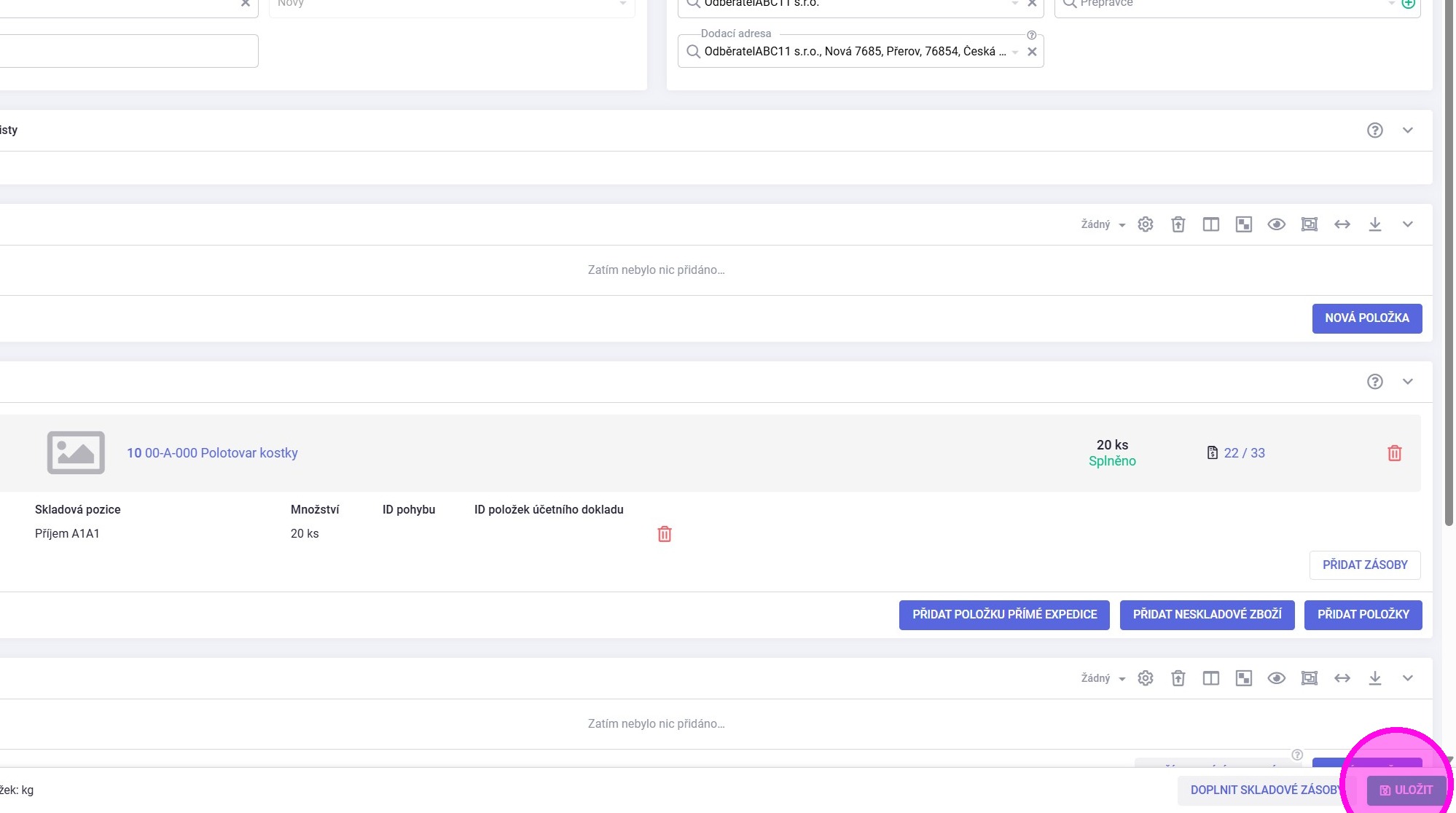Toggle checkered view icon in lower toolbar
Screen dimensions: 1456x813
1244,678
